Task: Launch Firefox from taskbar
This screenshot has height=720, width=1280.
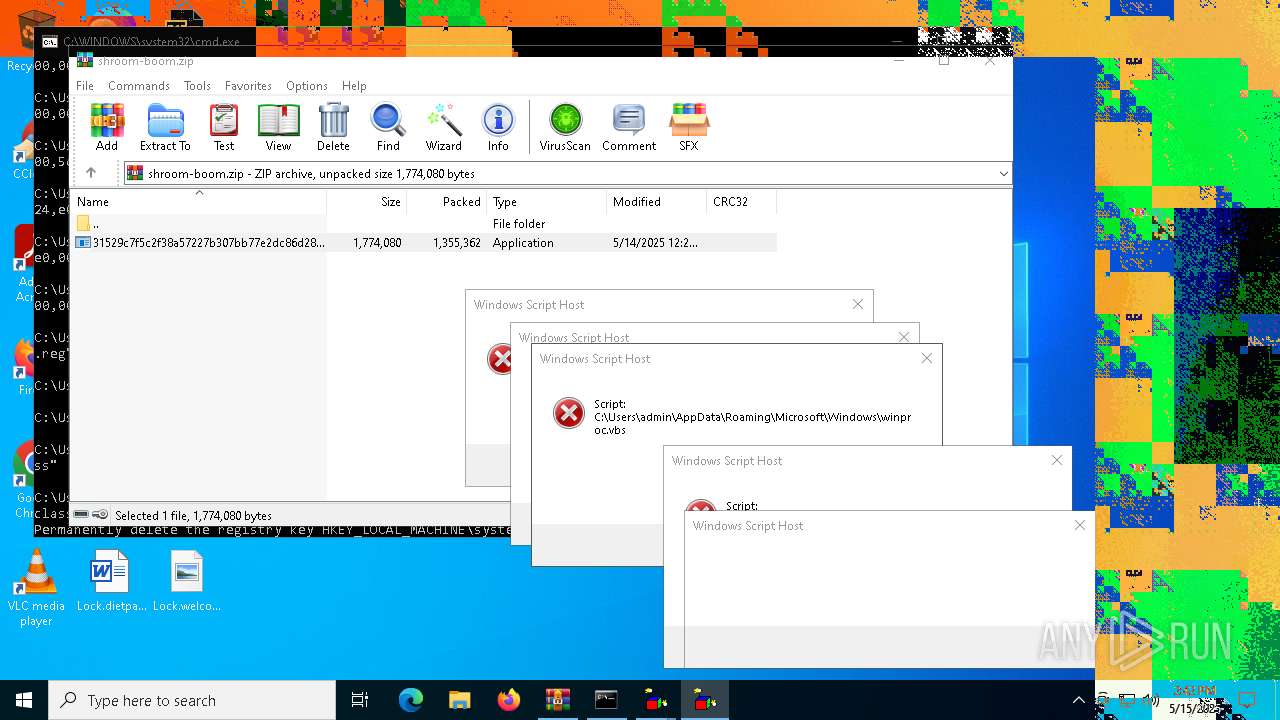Action: (509, 700)
